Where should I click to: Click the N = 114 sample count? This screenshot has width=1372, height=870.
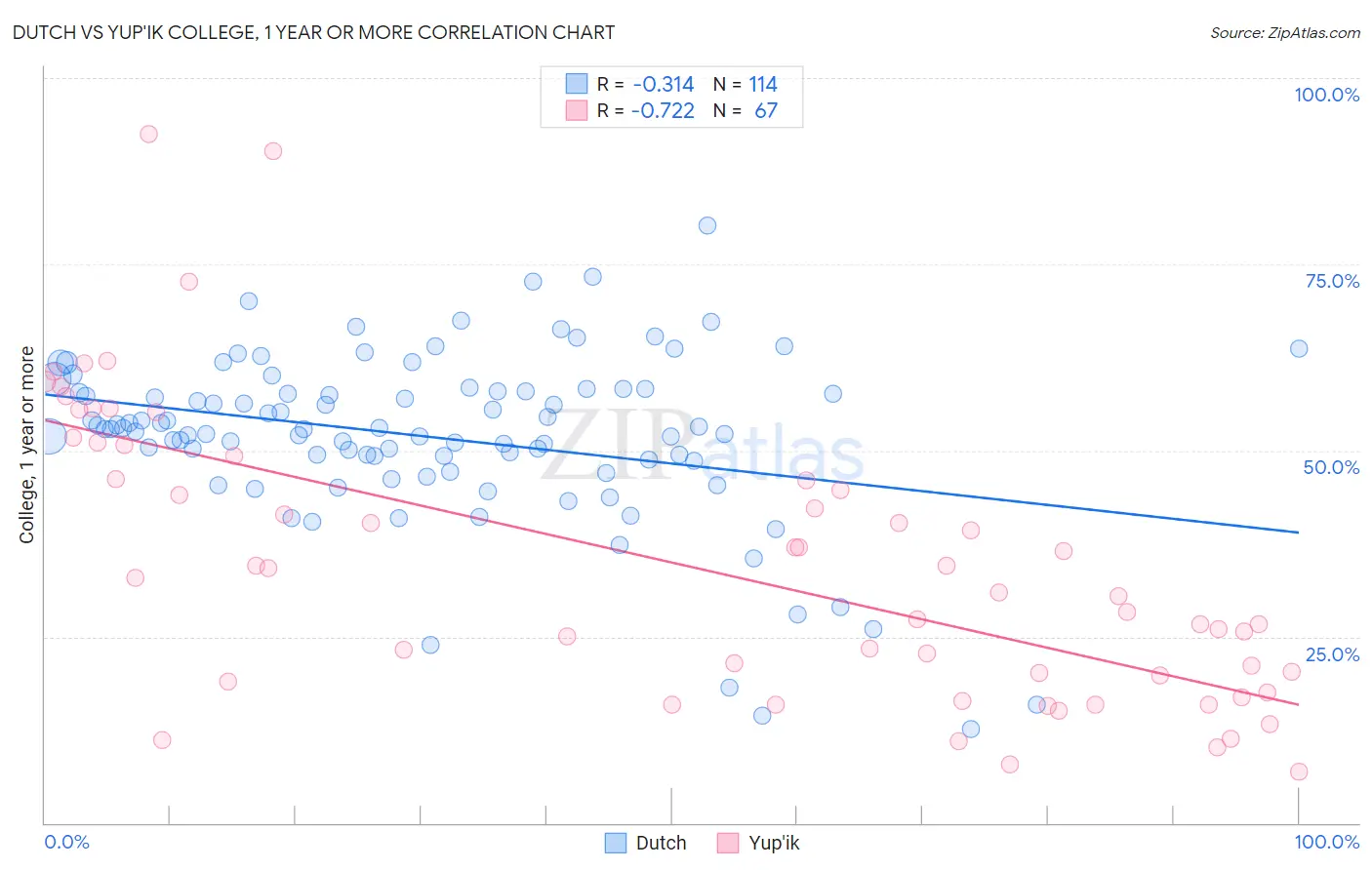point(746,84)
